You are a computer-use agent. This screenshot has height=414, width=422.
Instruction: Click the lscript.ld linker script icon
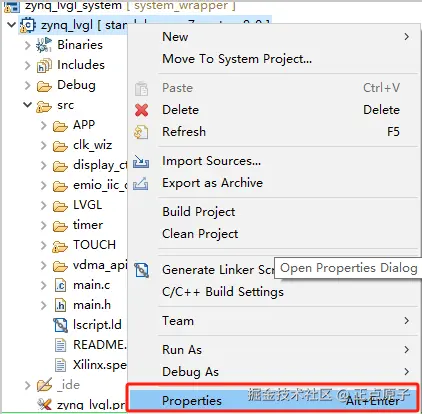pyautogui.click(x=61, y=325)
